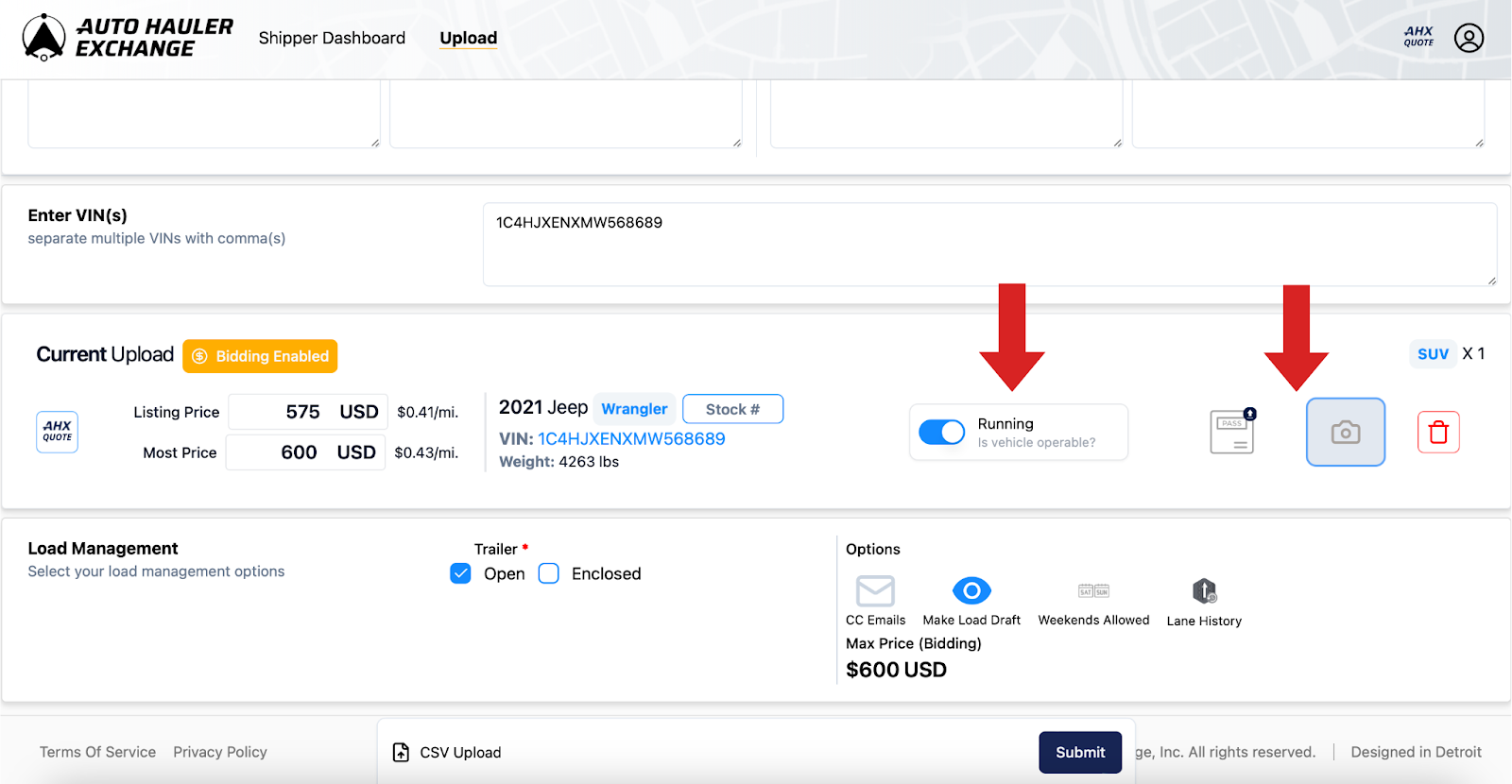Click the fourth empty text area at top
This screenshot has width=1512, height=784.
[1308, 113]
